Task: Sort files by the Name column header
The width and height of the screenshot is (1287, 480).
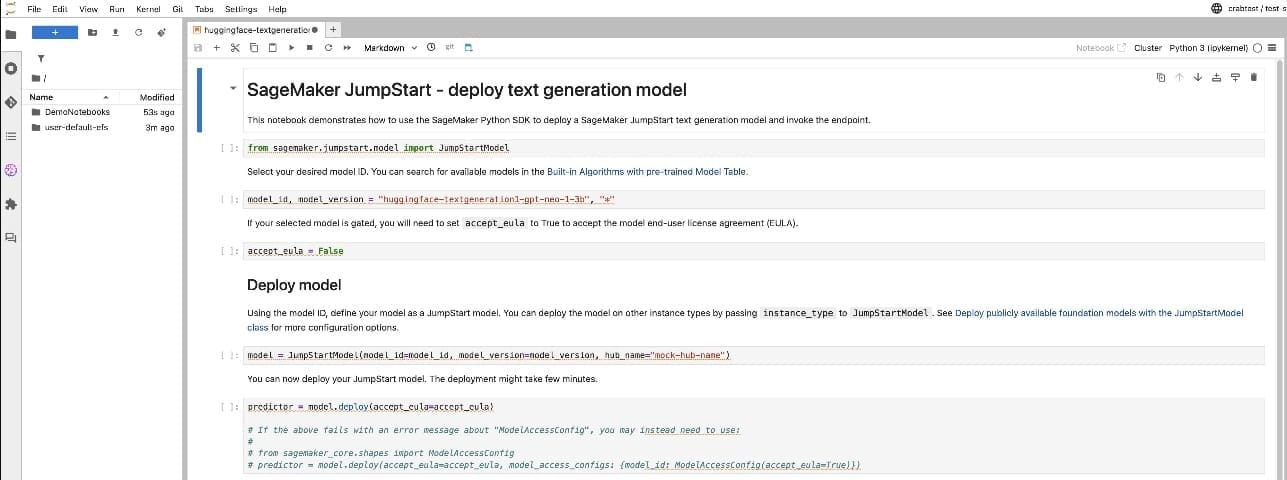Action: click(x=42, y=97)
